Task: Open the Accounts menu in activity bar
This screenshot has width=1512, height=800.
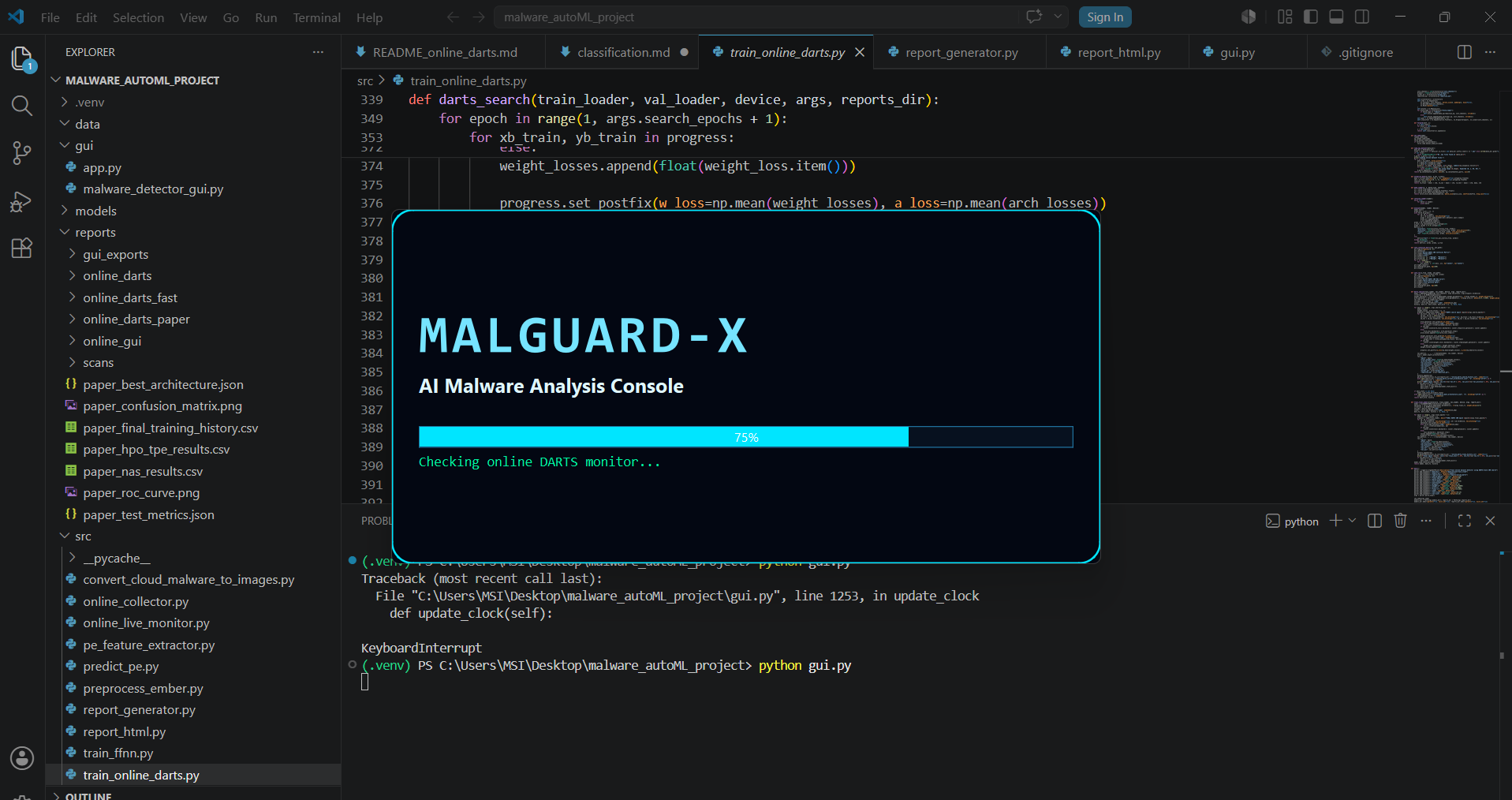Action: (22, 758)
